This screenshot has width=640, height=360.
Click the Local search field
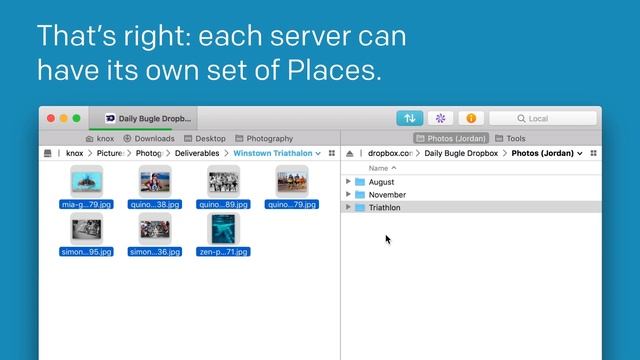543,118
